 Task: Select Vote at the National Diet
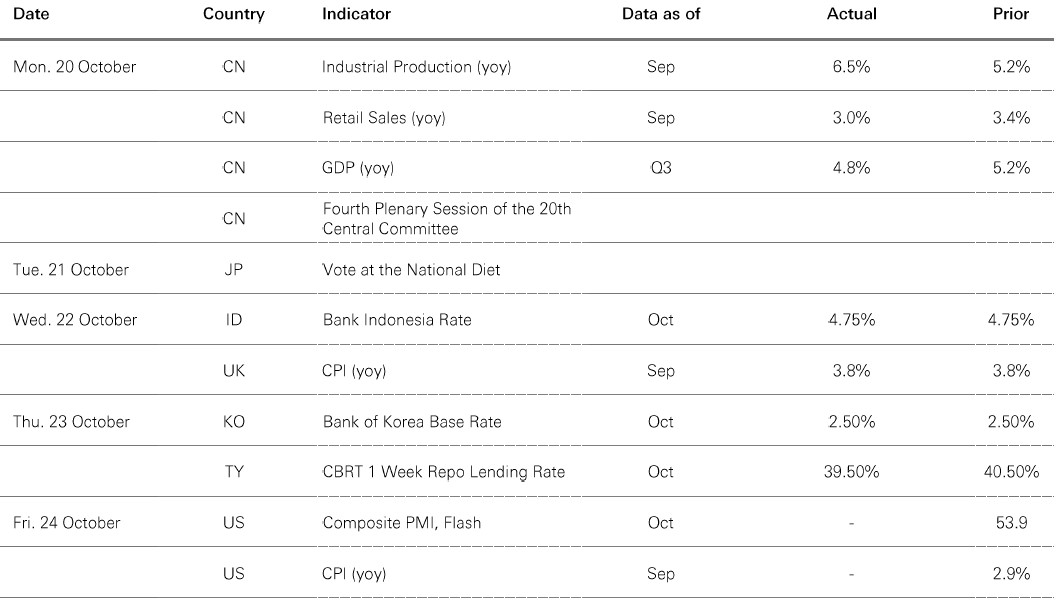[411, 269]
